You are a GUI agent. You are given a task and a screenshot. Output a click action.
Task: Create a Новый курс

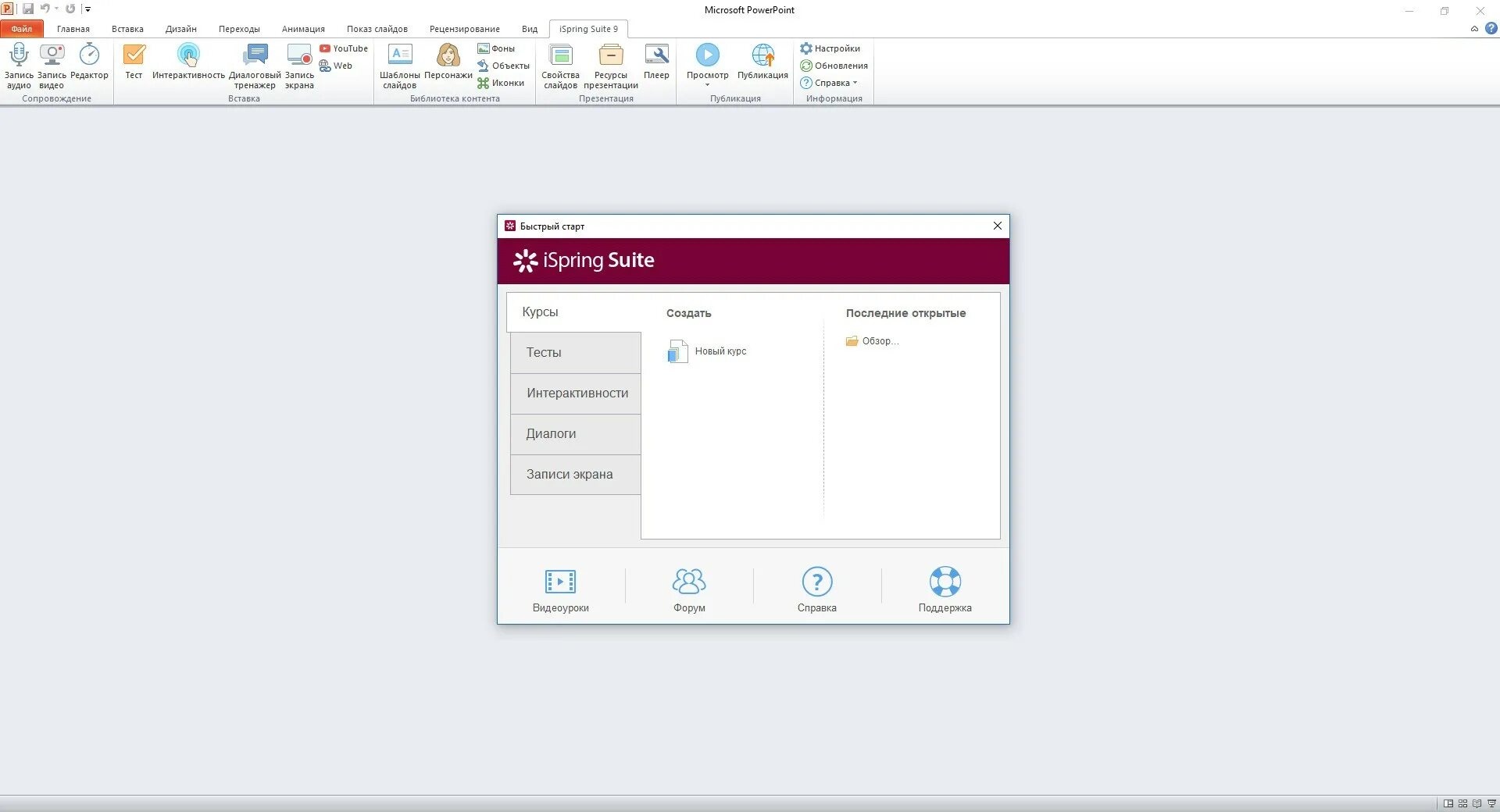click(707, 351)
